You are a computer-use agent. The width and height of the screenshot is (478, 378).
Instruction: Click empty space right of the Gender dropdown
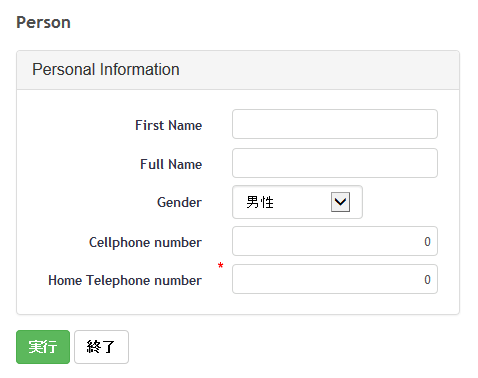click(x=400, y=202)
